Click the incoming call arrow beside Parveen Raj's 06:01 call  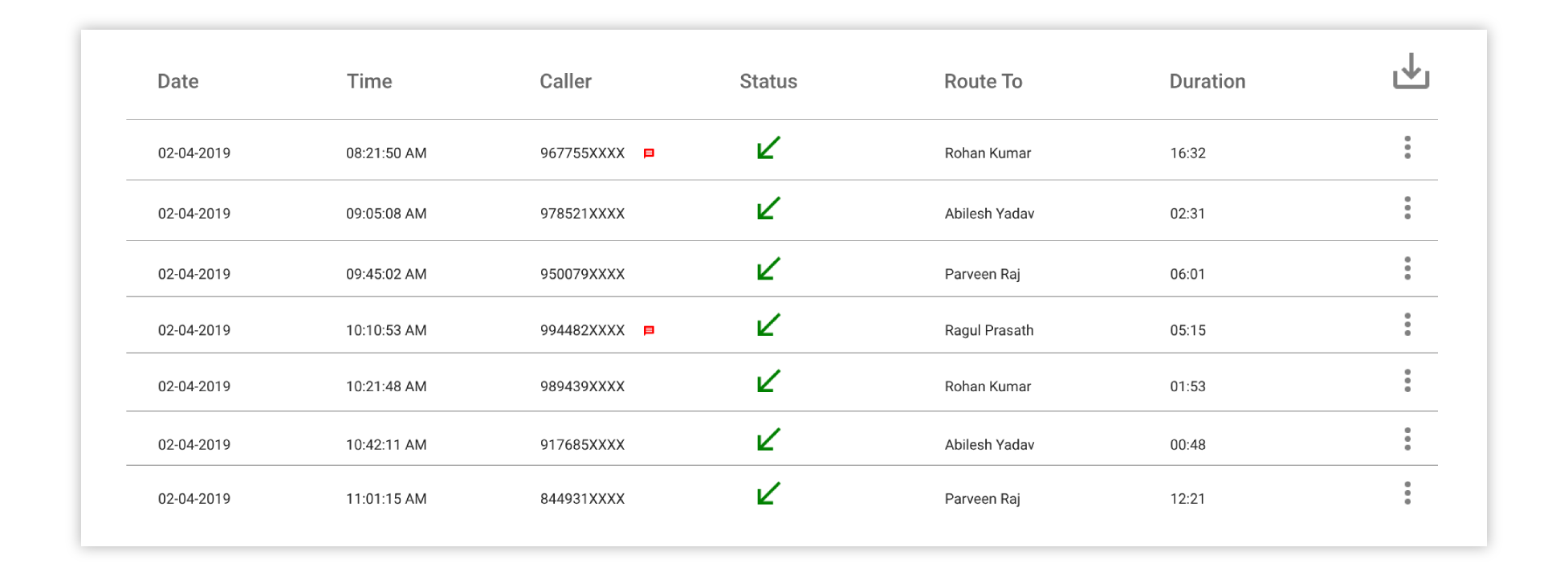click(x=768, y=268)
